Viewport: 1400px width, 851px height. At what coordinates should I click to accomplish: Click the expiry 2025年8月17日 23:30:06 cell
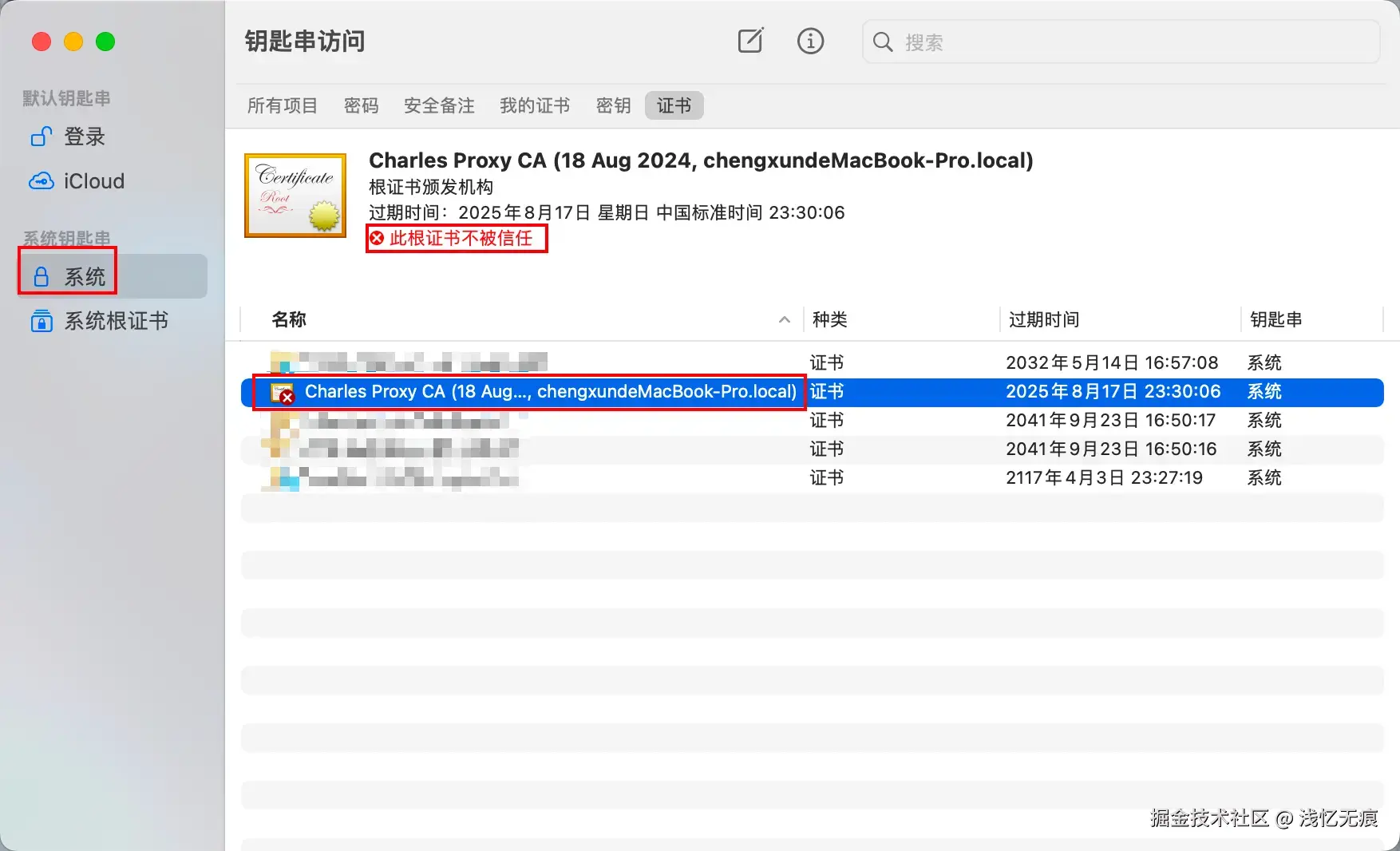(x=1113, y=391)
